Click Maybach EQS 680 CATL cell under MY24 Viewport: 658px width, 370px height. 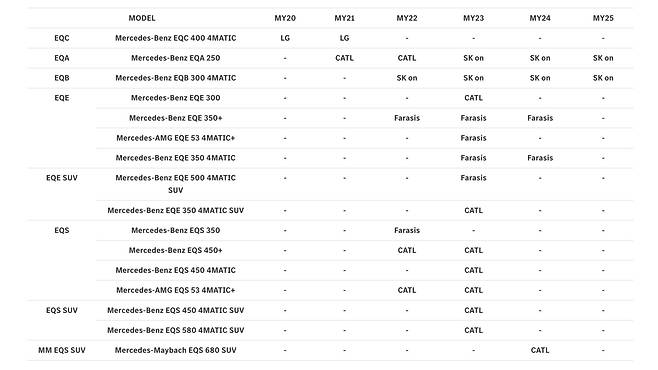540,350
